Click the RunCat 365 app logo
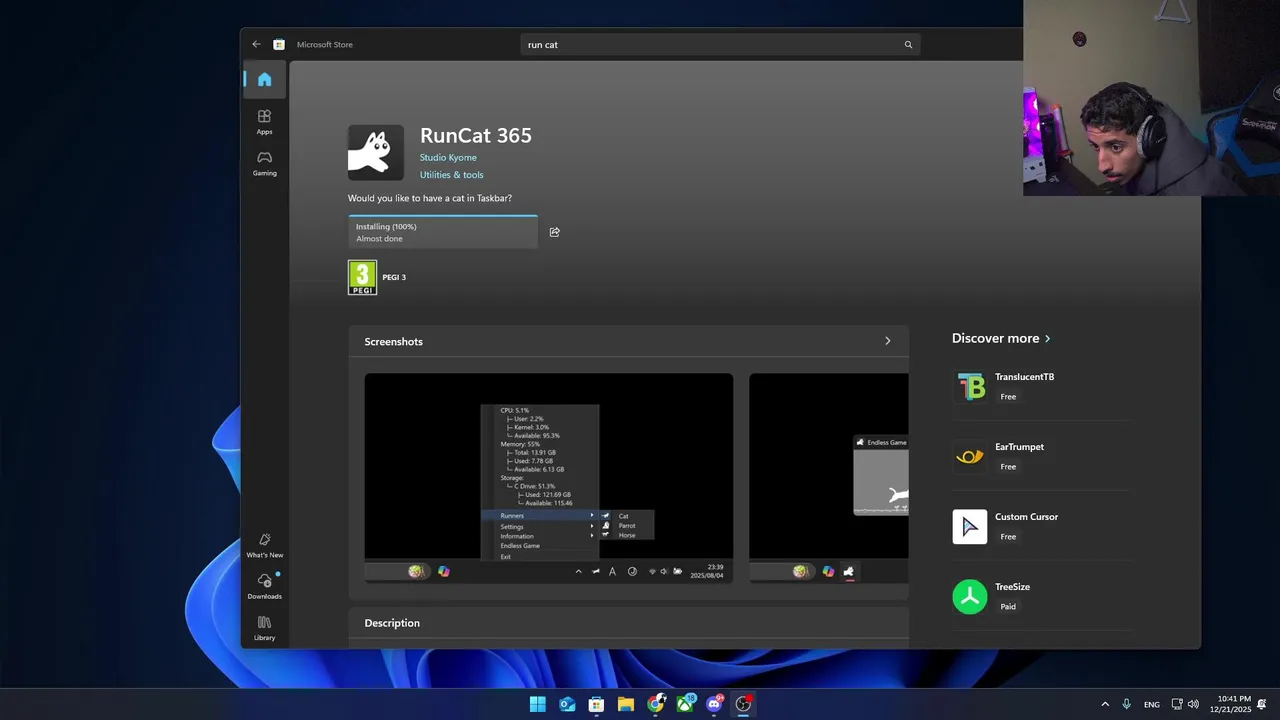 pyautogui.click(x=376, y=152)
